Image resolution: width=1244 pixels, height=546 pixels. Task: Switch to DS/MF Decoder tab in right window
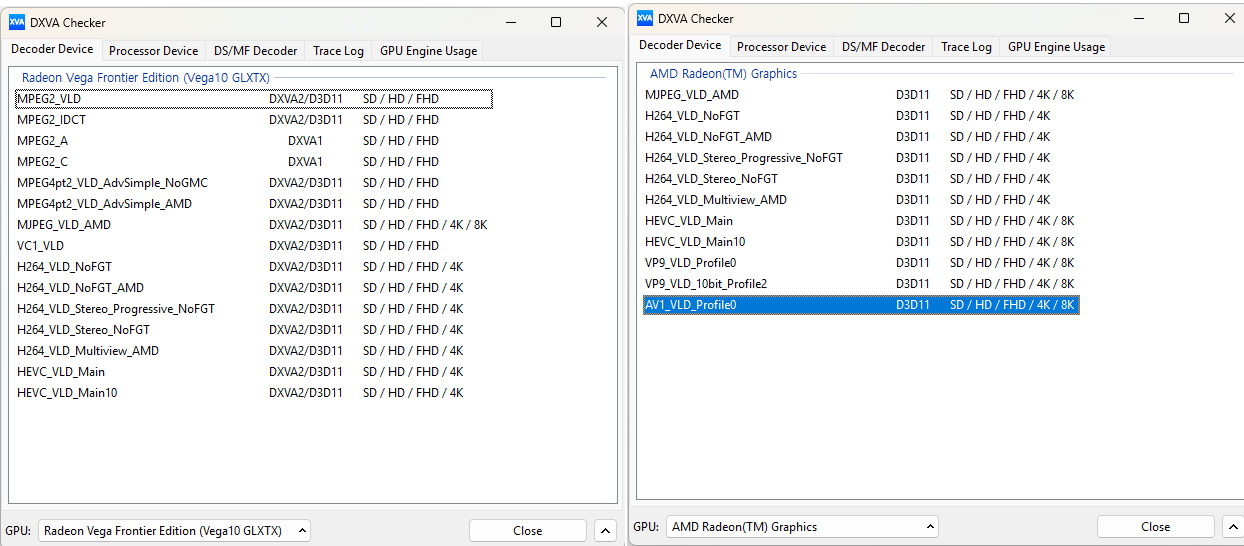point(884,47)
